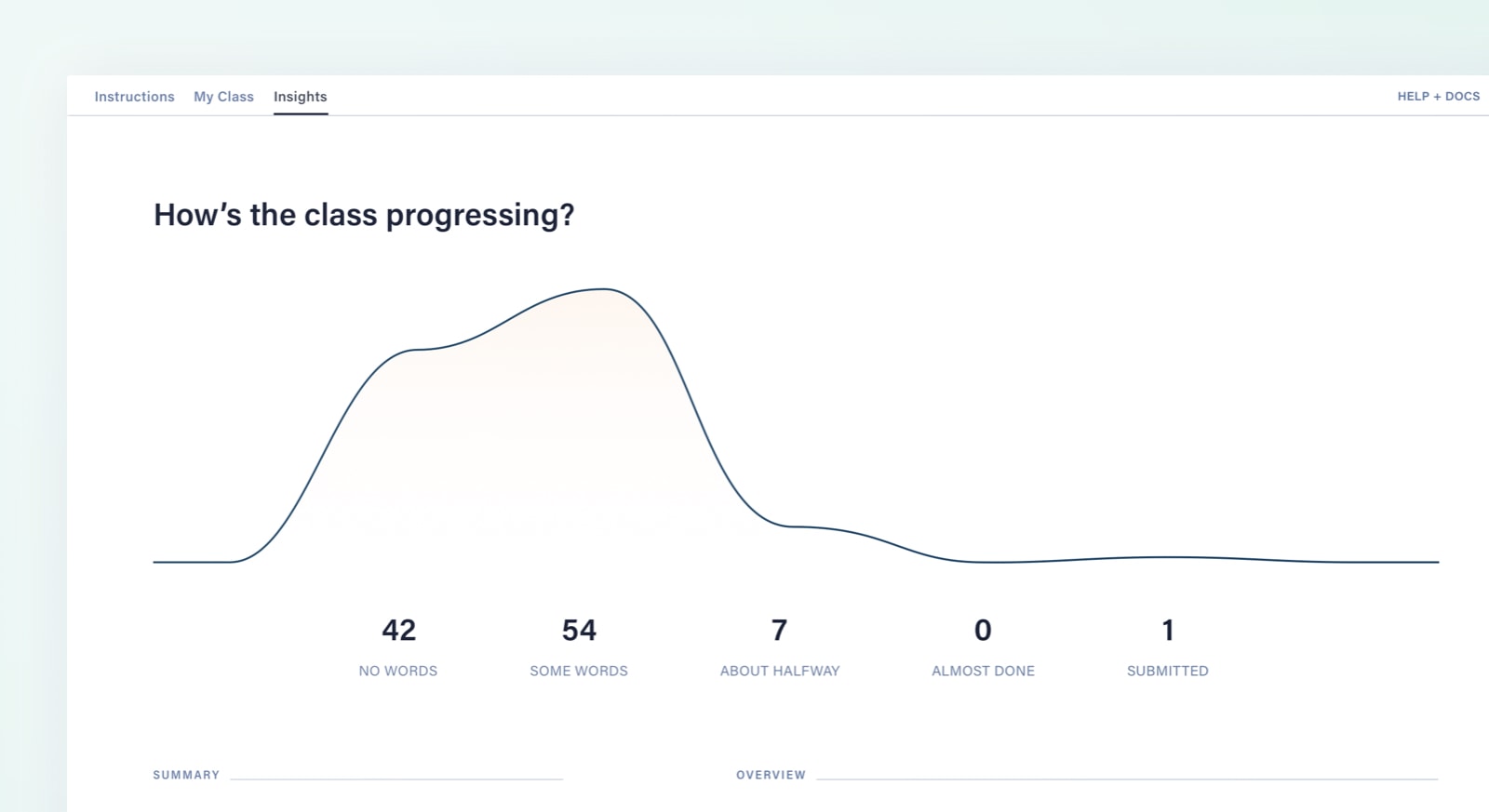1489x812 pixels.
Task: Select the 1 count under submitted column
Action: (x=1168, y=631)
